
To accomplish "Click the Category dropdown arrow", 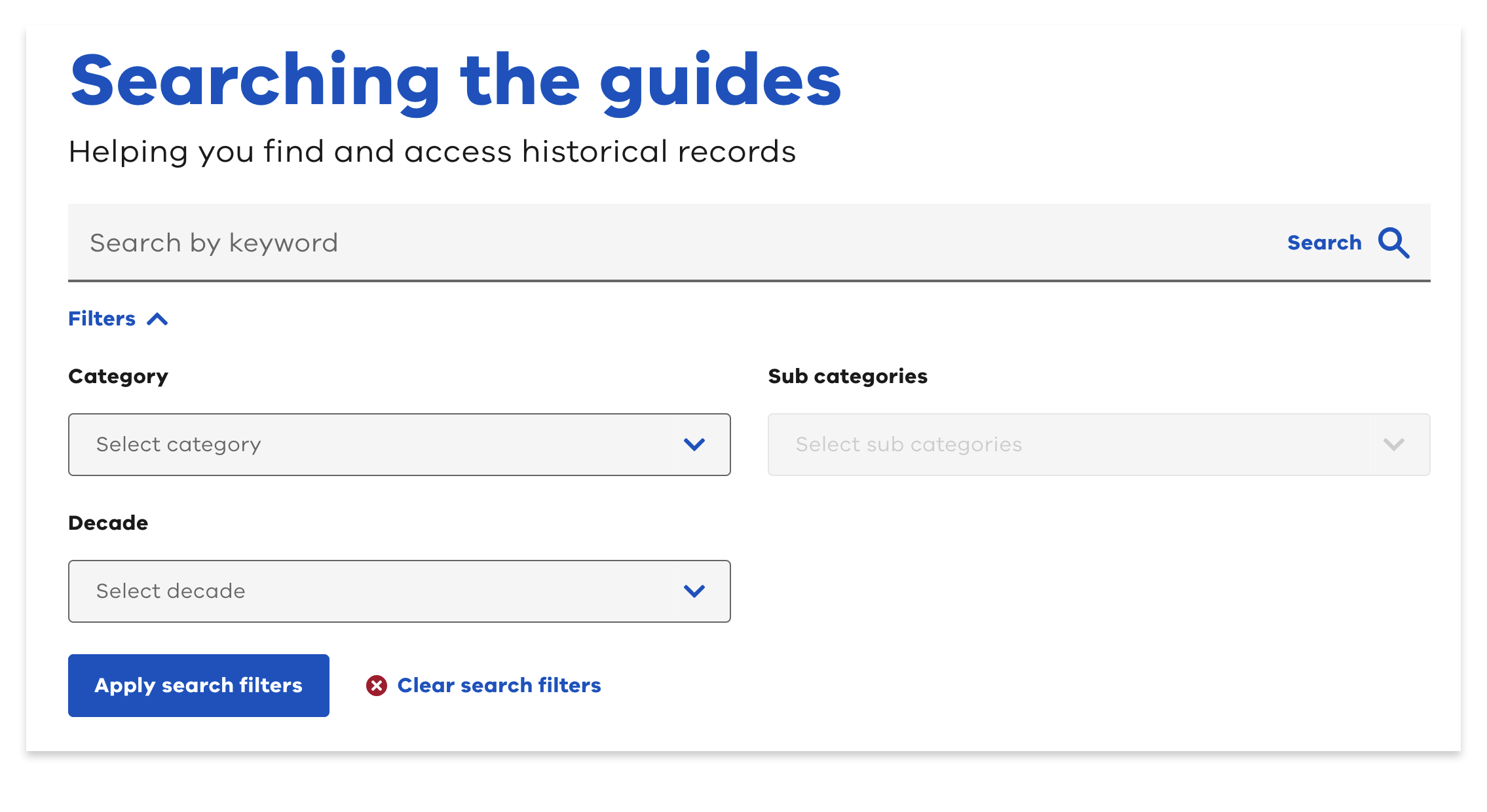I will [x=695, y=445].
